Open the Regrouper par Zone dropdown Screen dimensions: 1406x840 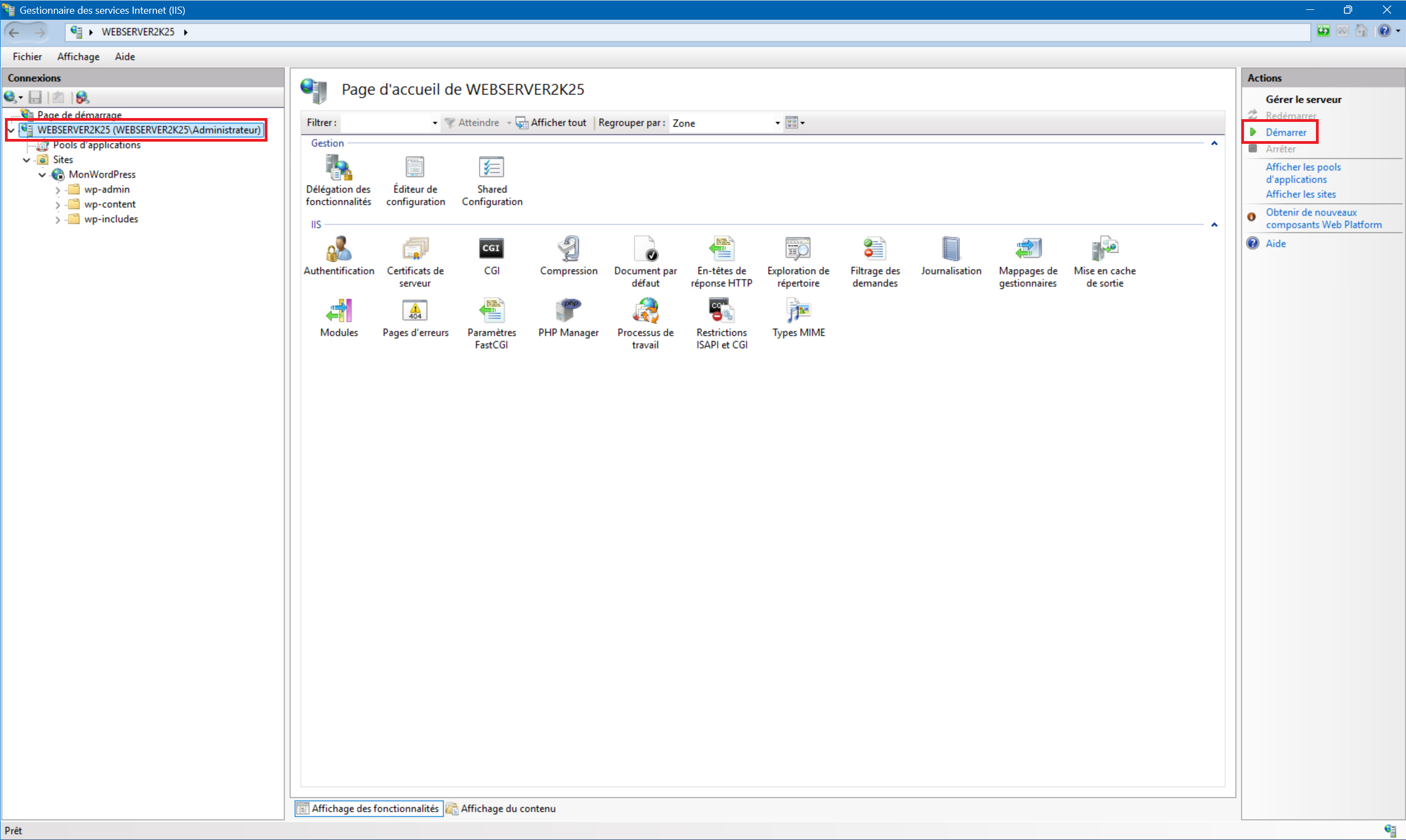pyautogui.click(x=777, y=124)
